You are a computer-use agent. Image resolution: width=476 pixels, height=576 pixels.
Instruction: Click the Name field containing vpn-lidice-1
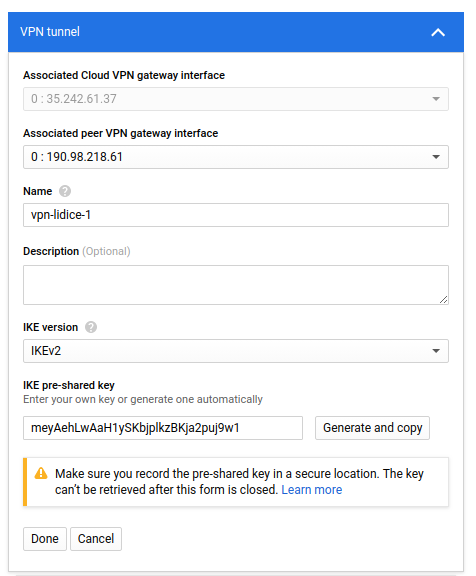click(236, 215)
